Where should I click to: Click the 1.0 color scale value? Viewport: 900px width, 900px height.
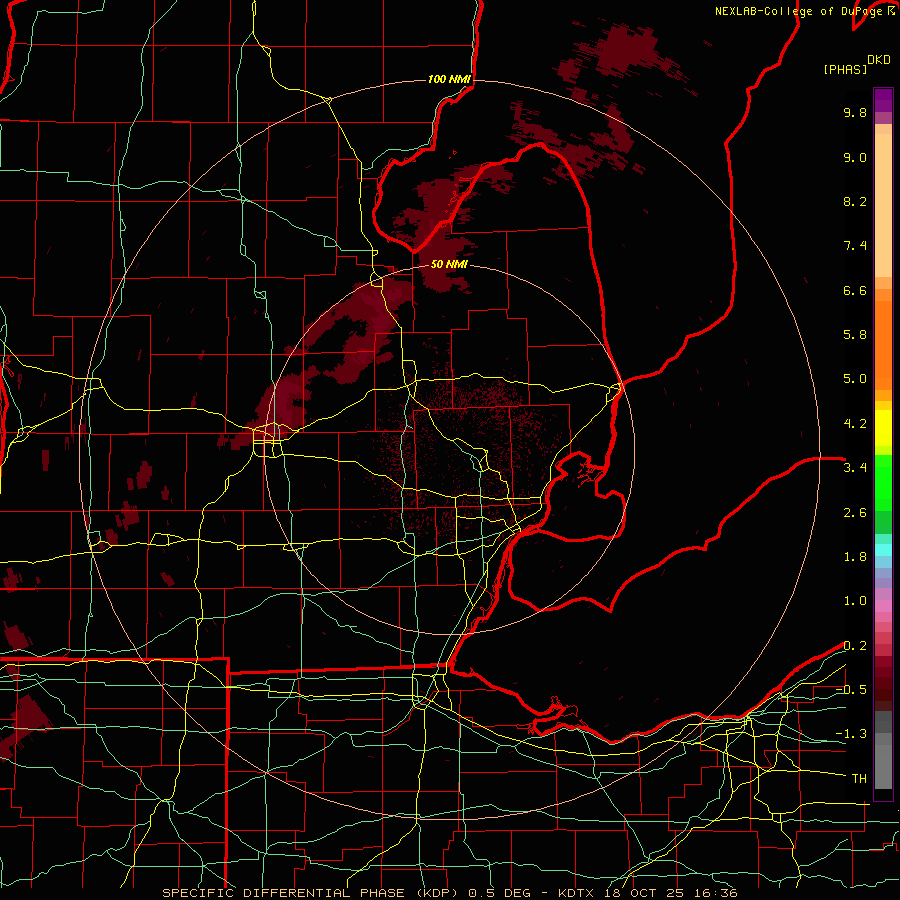[855, 601]
